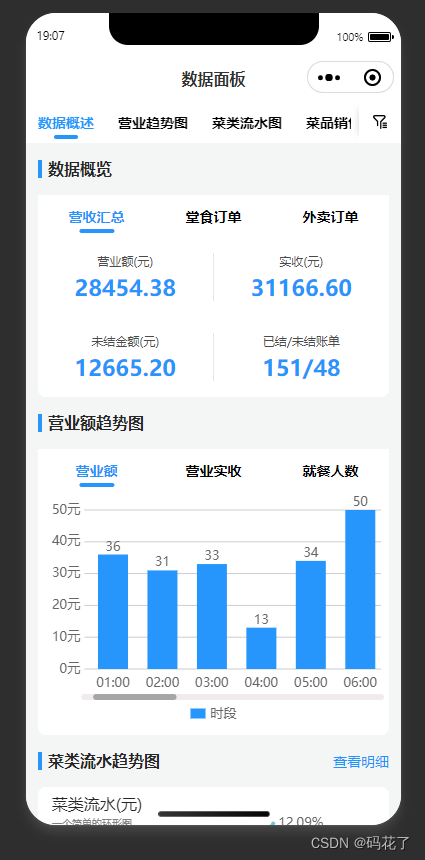Click the 实收(元) label
Screen dimensions: 425x860
pos(302,262)
